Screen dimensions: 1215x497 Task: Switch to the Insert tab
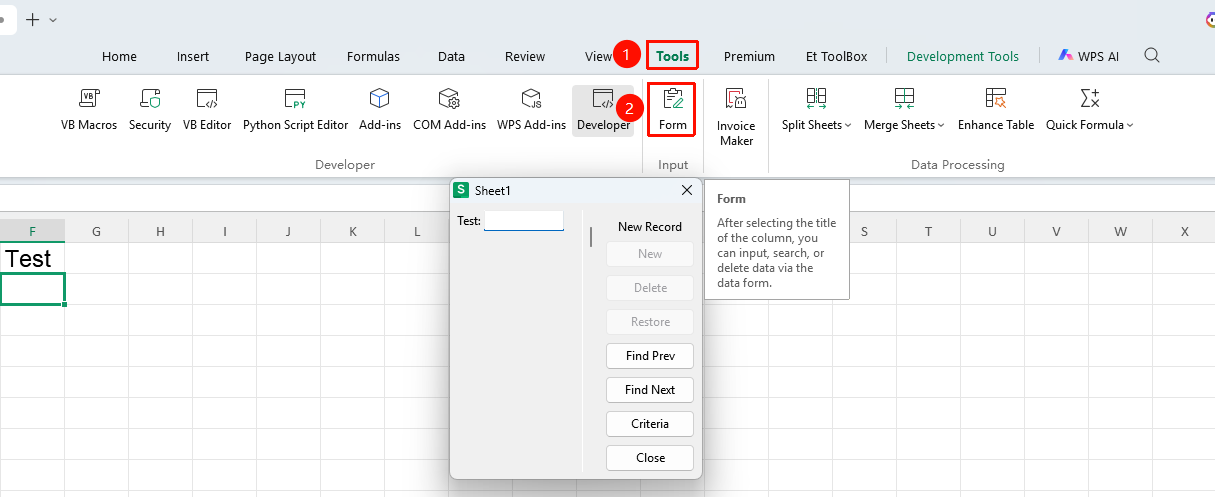pos(193,57)
